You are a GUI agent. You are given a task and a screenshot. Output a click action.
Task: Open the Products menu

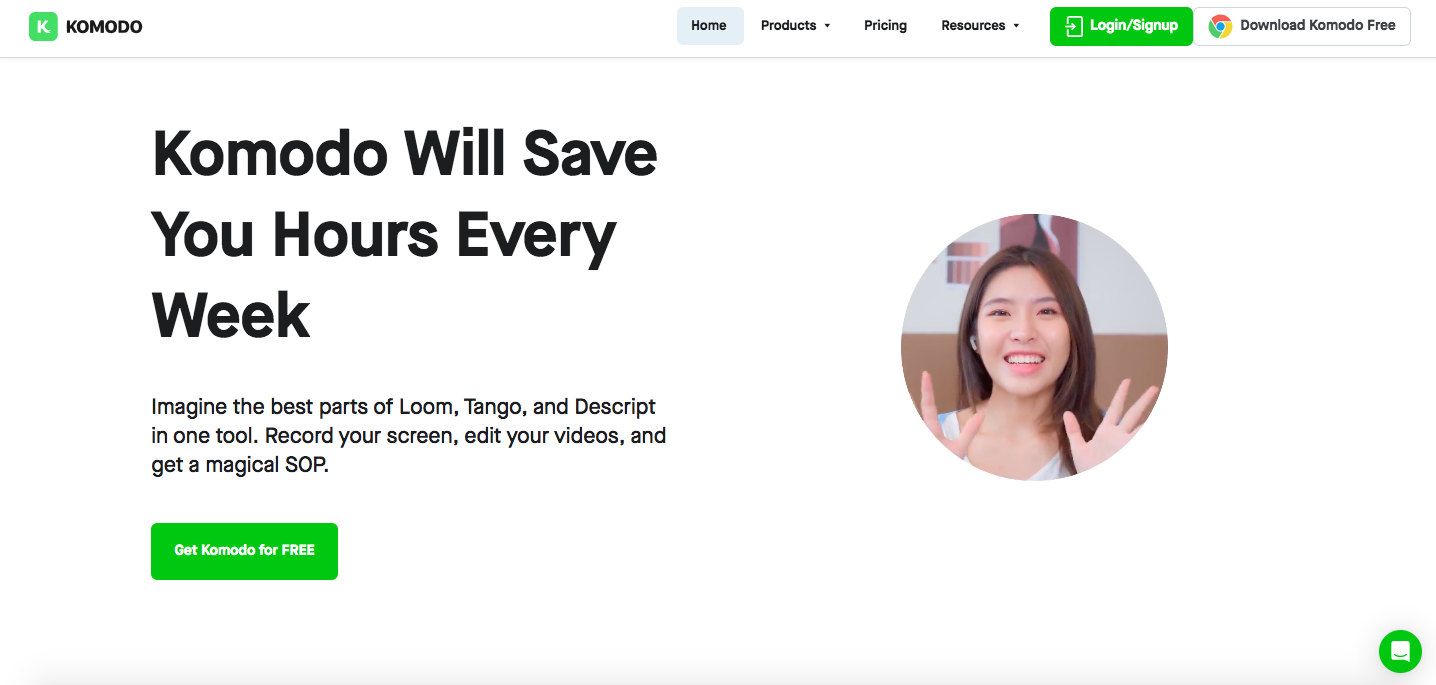pyautogui.click(x=796, y=26)
